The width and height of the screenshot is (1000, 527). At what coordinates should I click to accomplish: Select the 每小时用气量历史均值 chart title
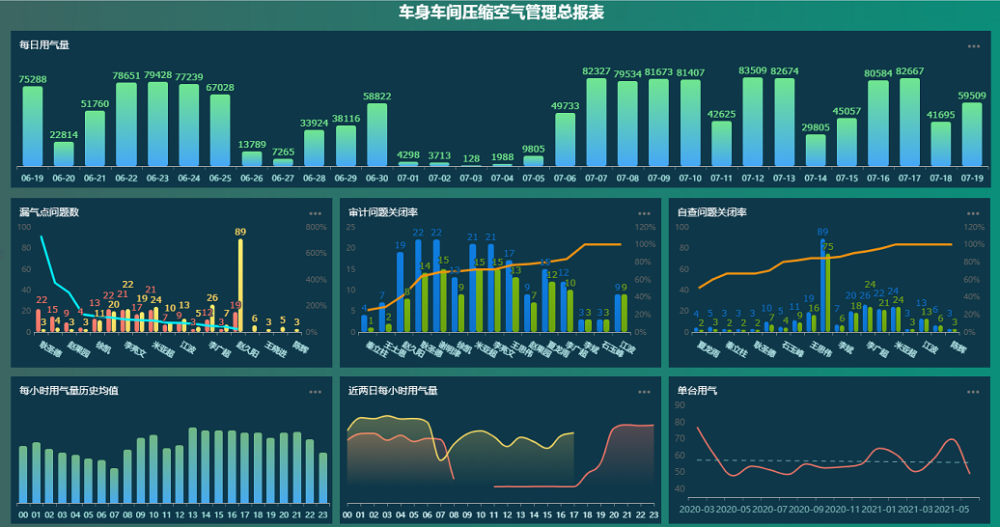coord(68,390)
